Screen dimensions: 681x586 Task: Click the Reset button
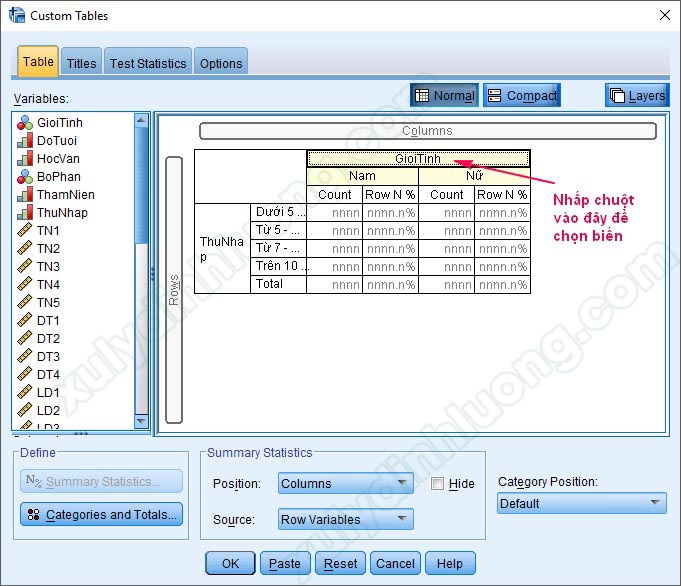[340, 563]
